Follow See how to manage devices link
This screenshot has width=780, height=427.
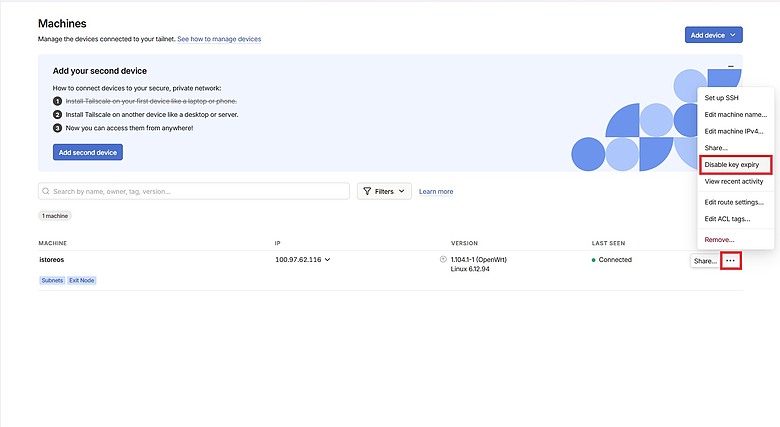click(219, 39)
